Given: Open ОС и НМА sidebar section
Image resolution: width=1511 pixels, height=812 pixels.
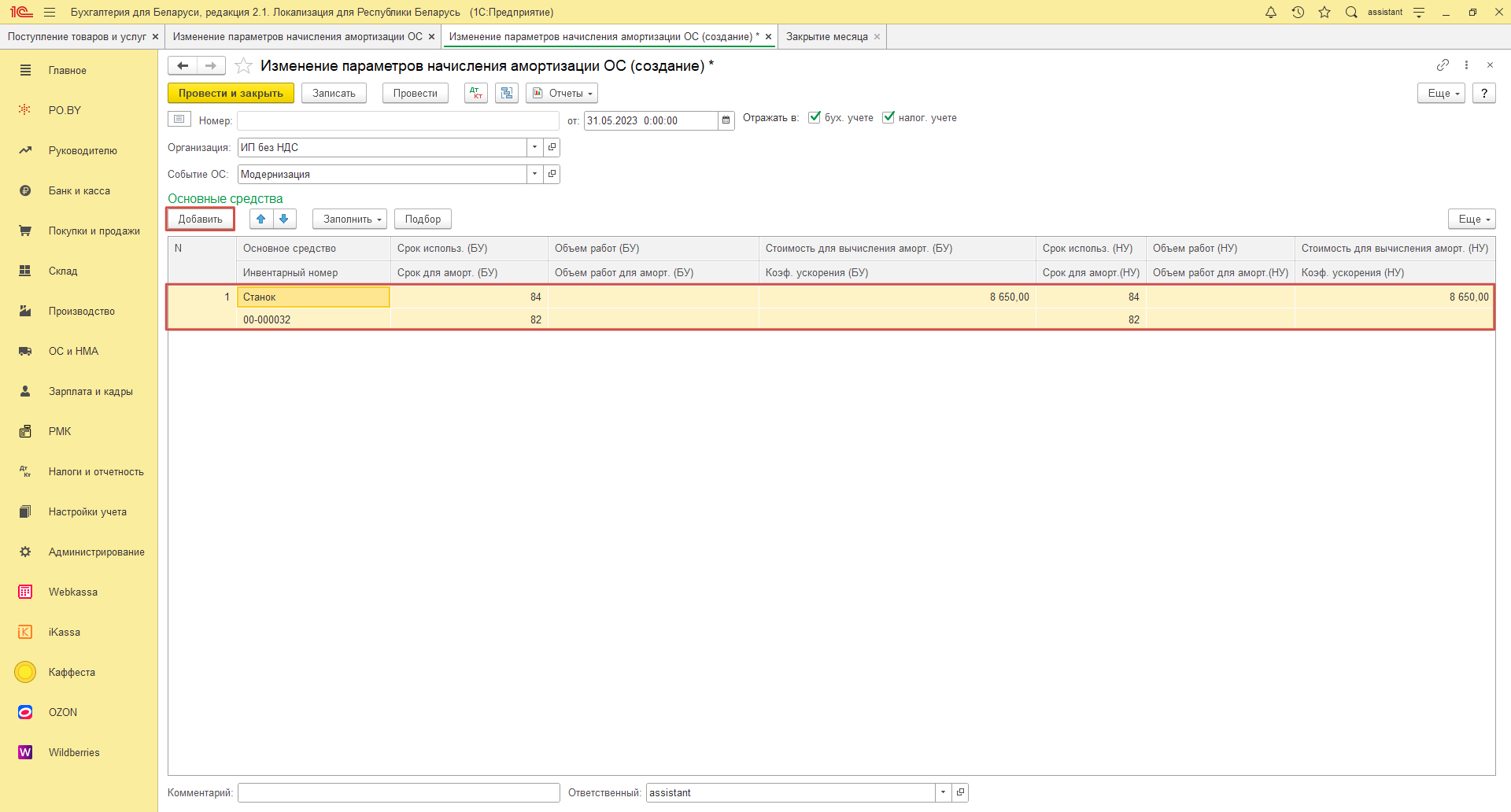Looking at the screenshot, I should pyautogui.click(x=73, y=351).
